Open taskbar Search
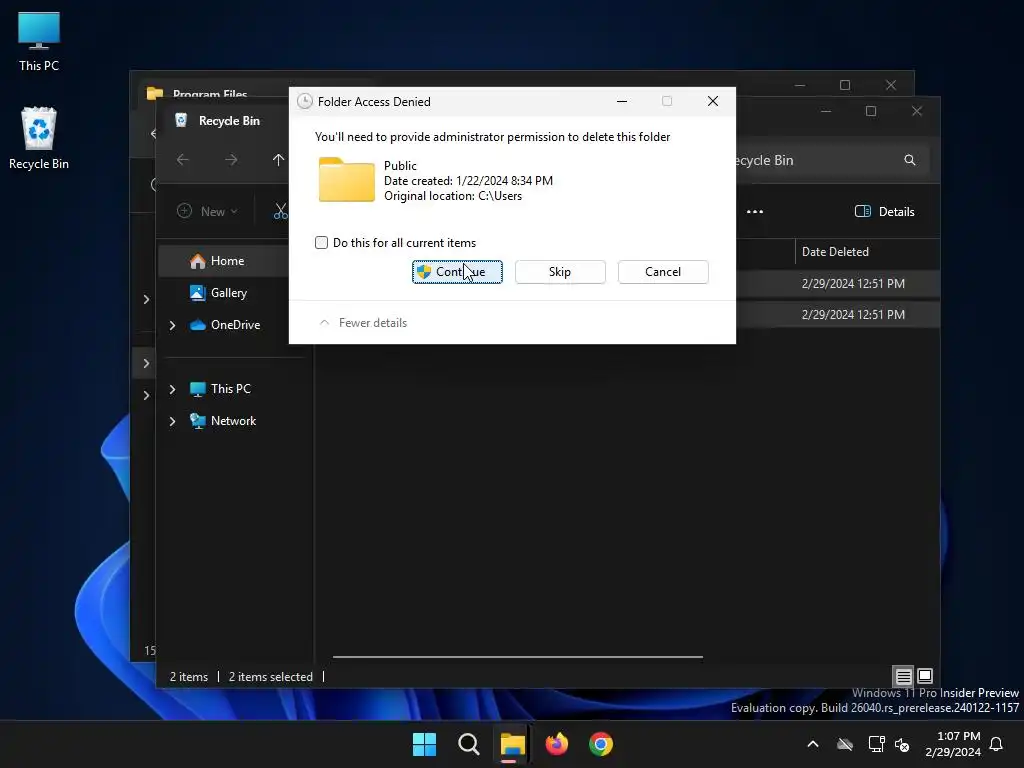1024x768 pixels. pyautogui.click(x=468, y=744)
